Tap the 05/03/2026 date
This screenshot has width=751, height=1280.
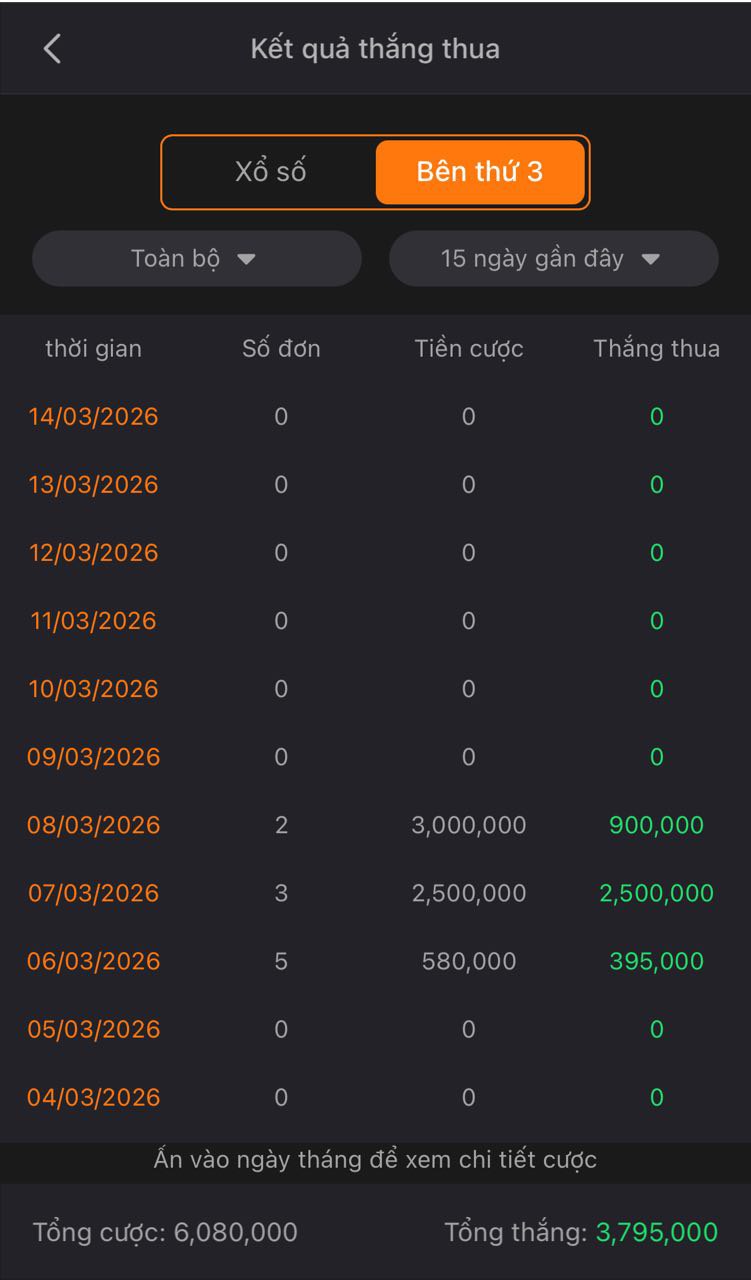pyautogui.click(x=93, y=1029)
